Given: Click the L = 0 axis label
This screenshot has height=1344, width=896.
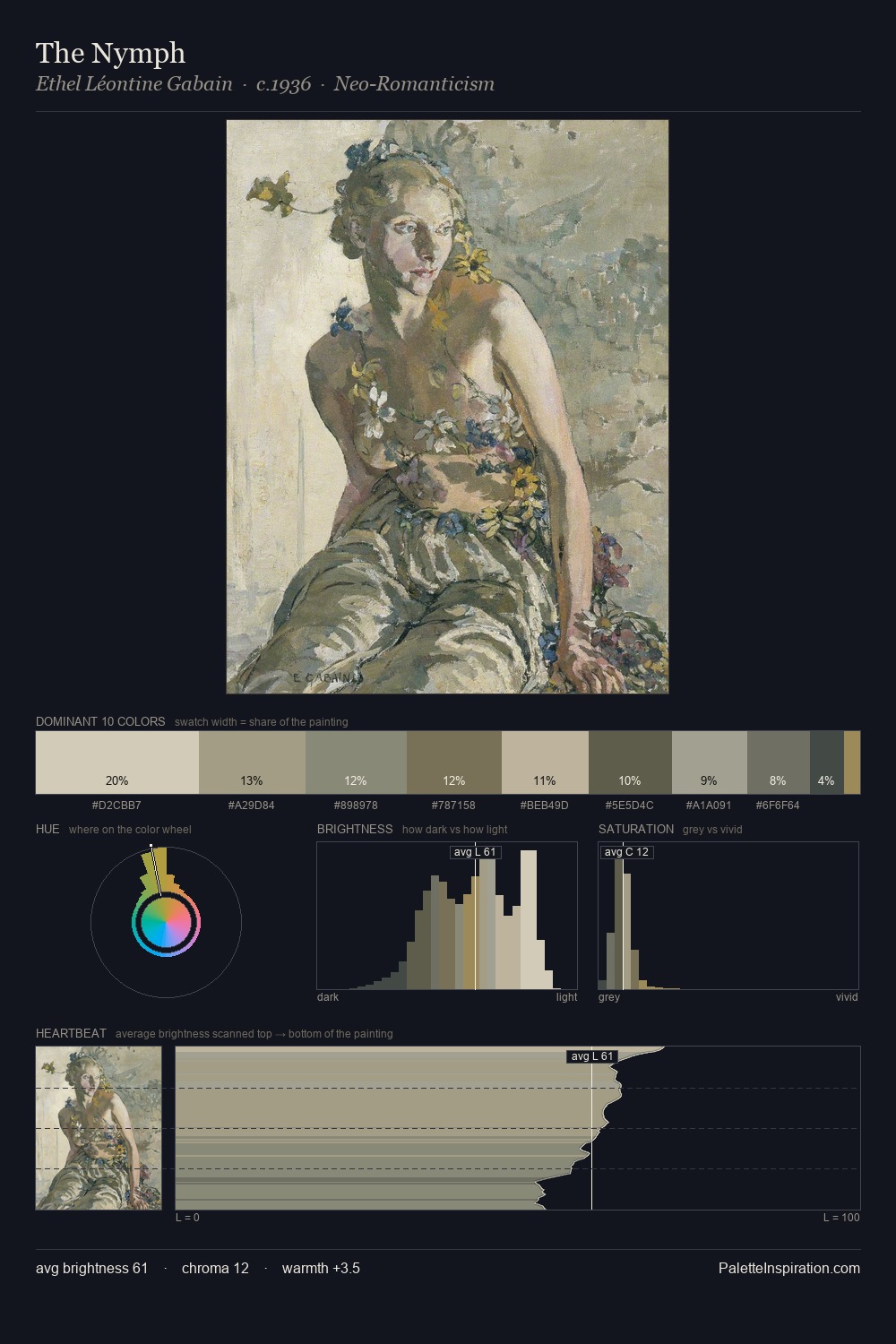Looking at the screenshot, I should tap(187, 1218).
